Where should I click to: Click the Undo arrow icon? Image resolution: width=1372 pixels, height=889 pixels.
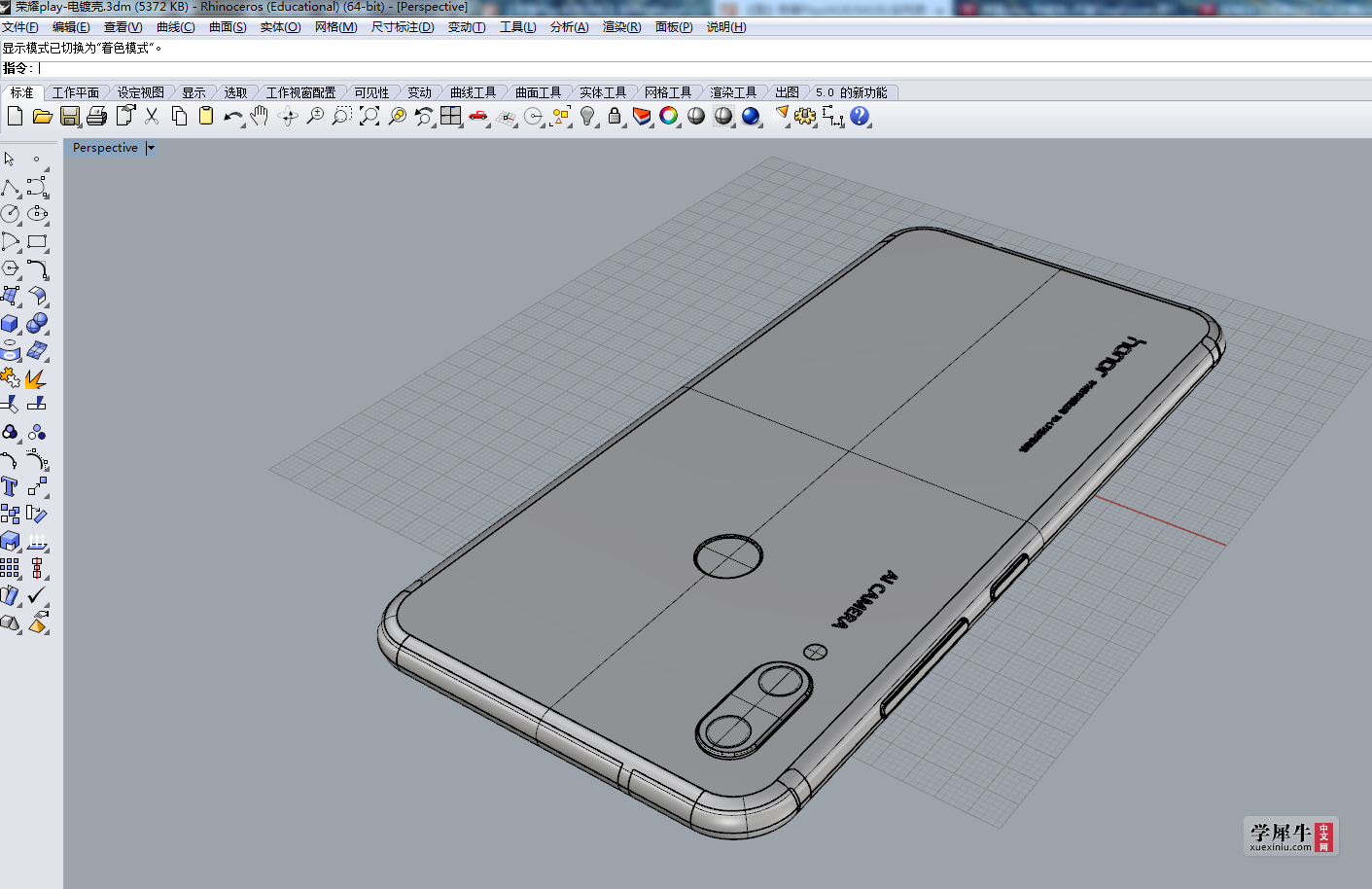pyautogui.click(x=233, y=116)
